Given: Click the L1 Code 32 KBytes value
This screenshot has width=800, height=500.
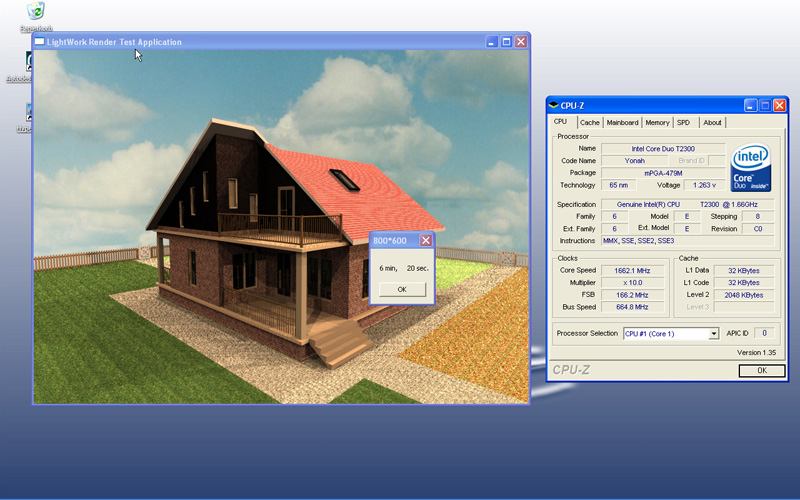Looking at the screenshot, I should pyautogui.click(x=743, y=283).
